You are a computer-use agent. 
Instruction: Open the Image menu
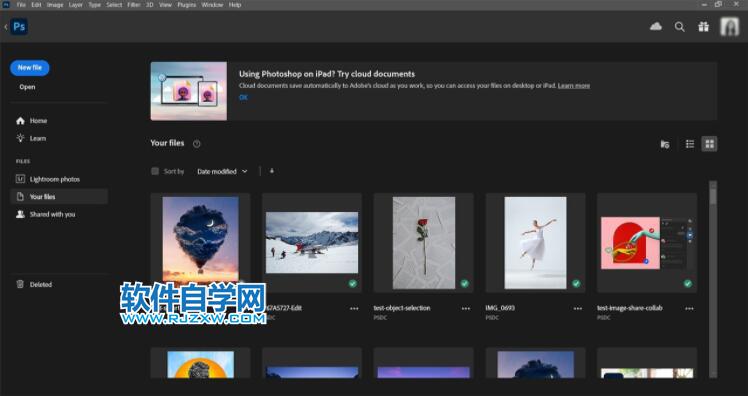point(55,5)
